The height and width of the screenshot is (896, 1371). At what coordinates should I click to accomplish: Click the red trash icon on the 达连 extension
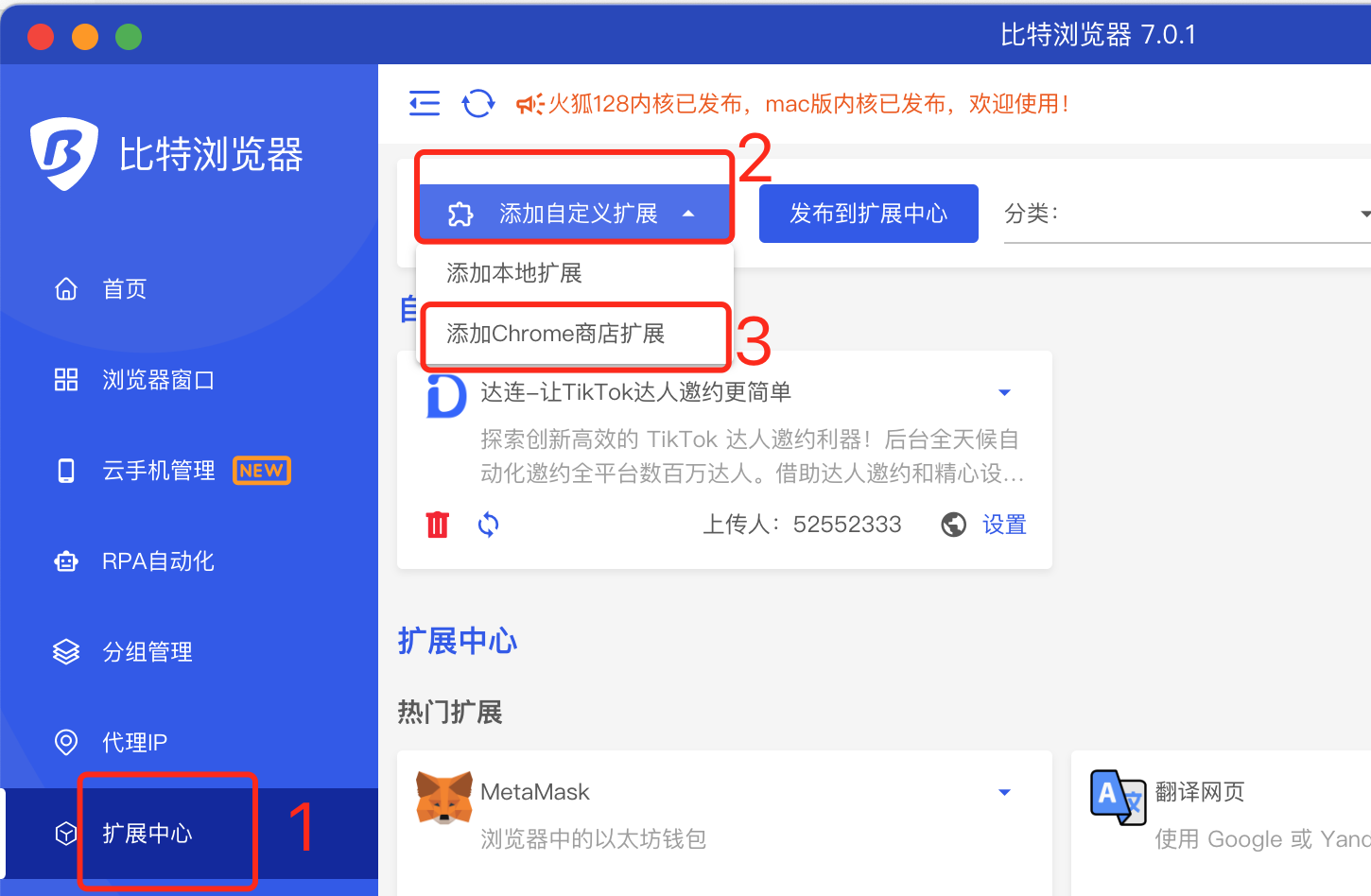pyautogui.click(x=438, y=525)
